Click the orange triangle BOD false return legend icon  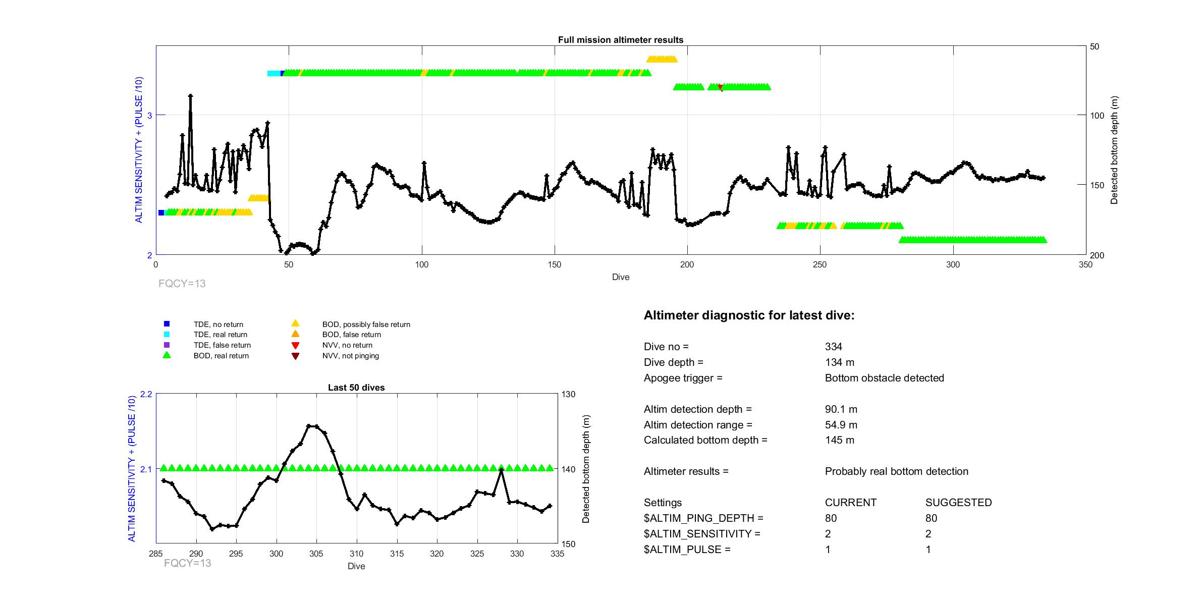pyautogui.click(x=295, y=334)
